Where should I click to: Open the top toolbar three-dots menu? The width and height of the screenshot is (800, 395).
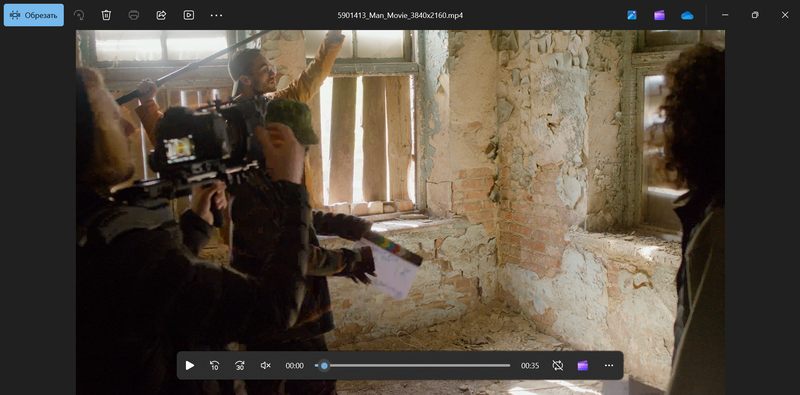coord(216,15)
